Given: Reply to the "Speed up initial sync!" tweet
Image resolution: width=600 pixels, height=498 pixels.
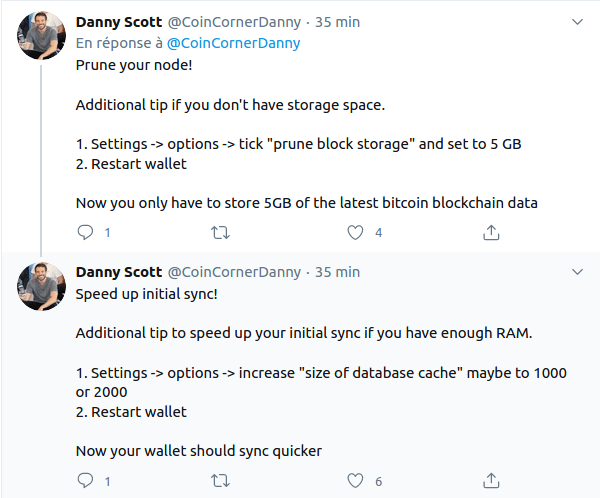Looking at the screenshot, I should (x=85, y=481).
